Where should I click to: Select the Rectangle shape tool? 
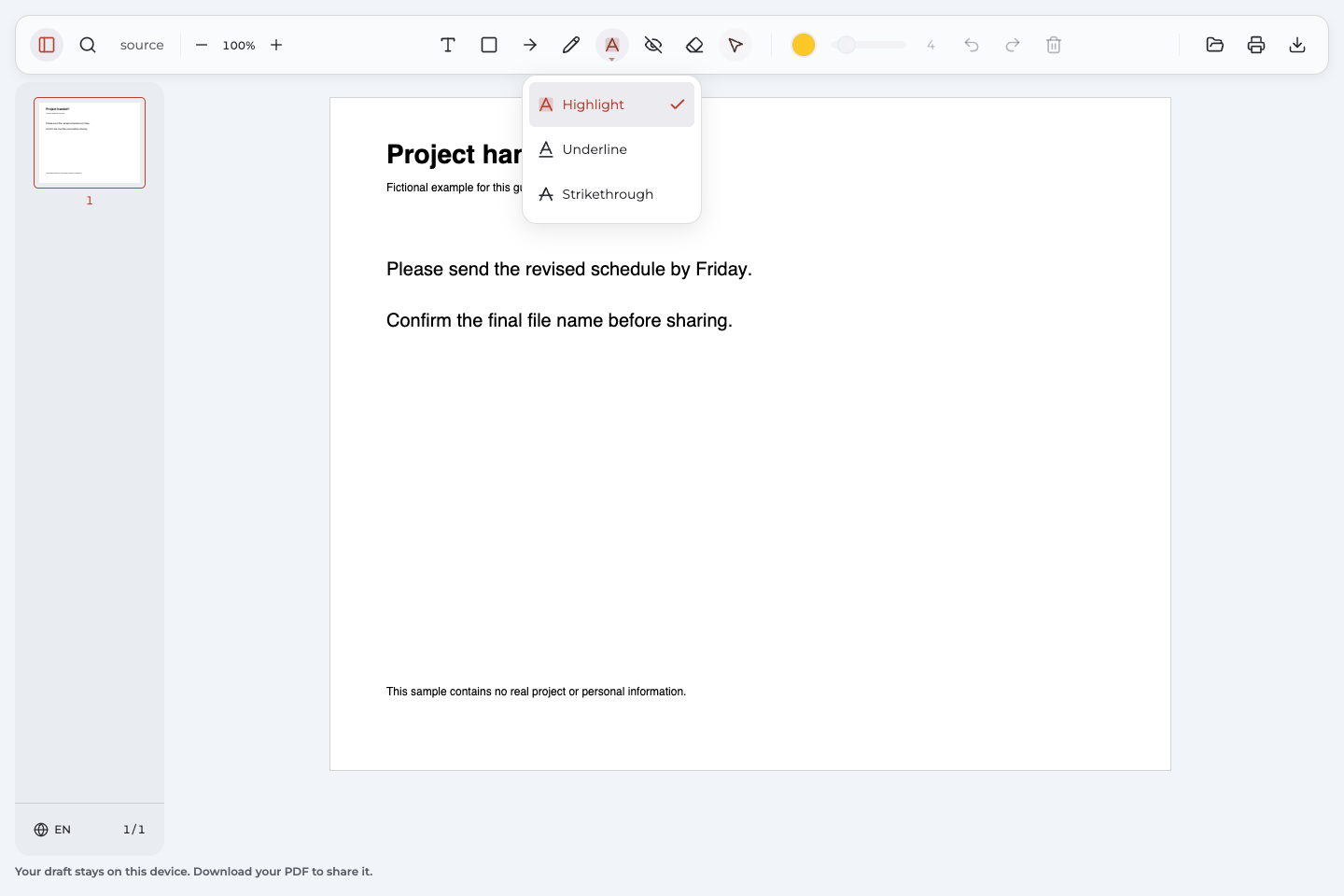(x=489, y=45)
